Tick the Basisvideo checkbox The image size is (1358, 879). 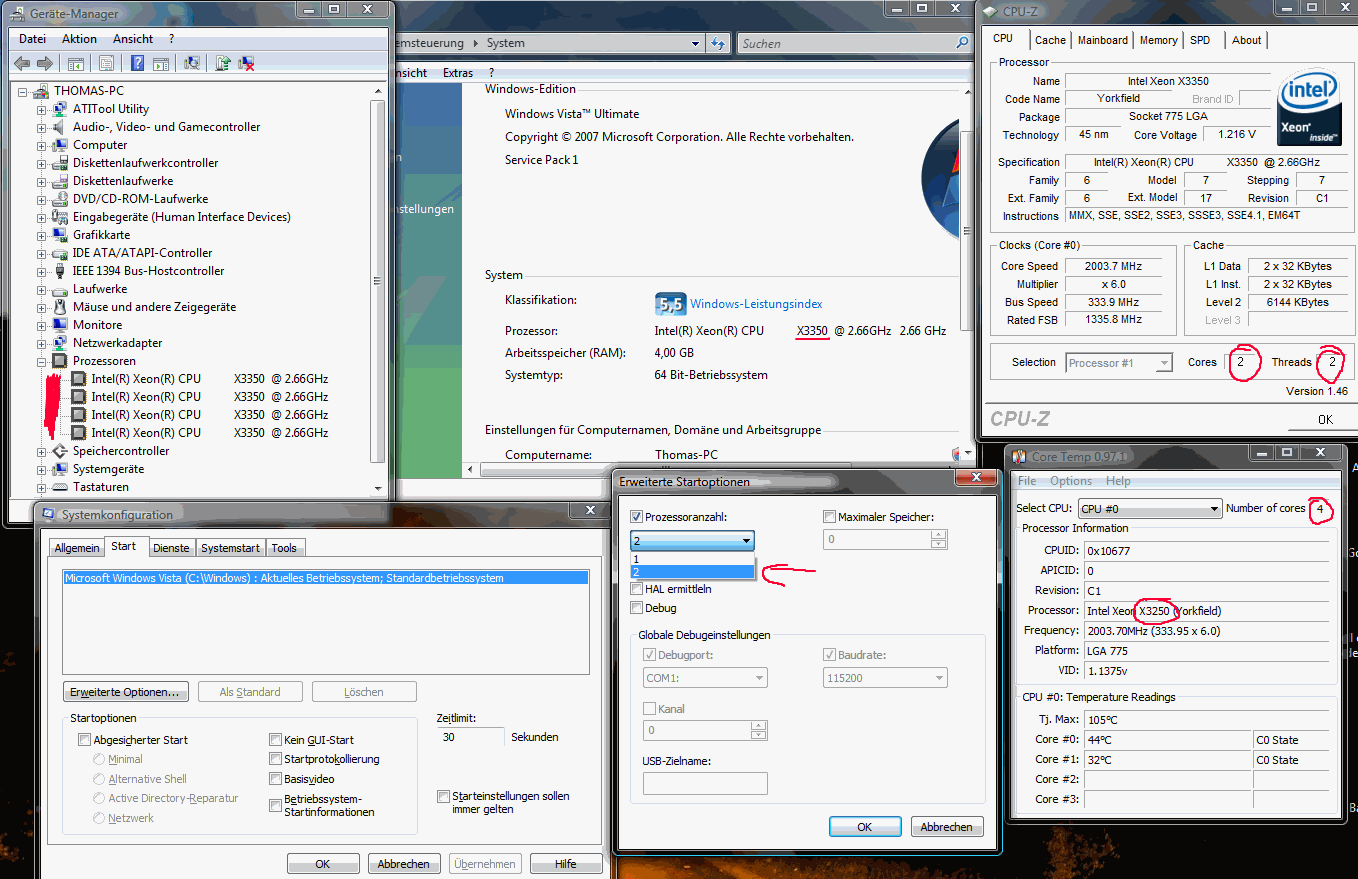pyautogui.click(x=275, y=779)
